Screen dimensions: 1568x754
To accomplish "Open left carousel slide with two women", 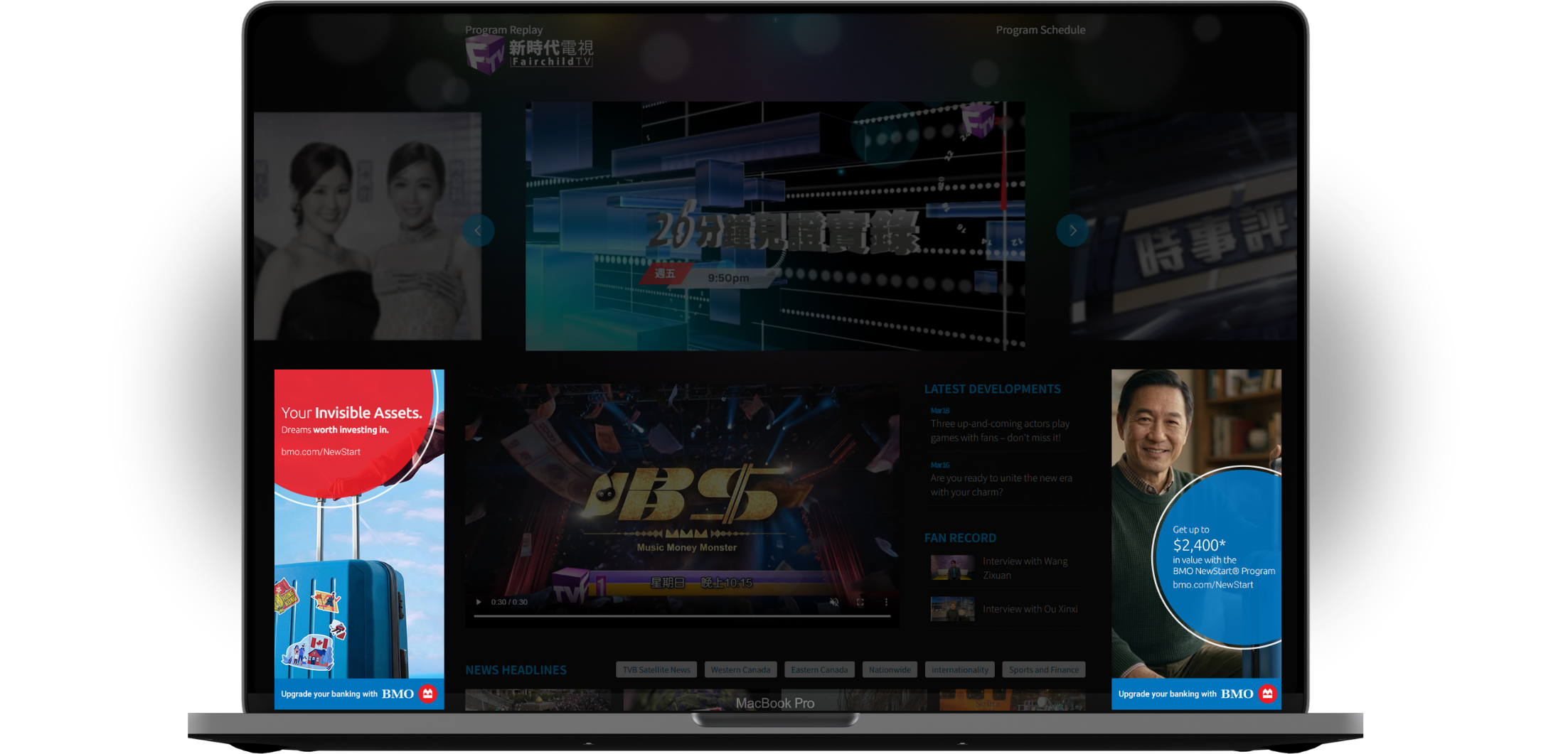I will pos(368,226).
